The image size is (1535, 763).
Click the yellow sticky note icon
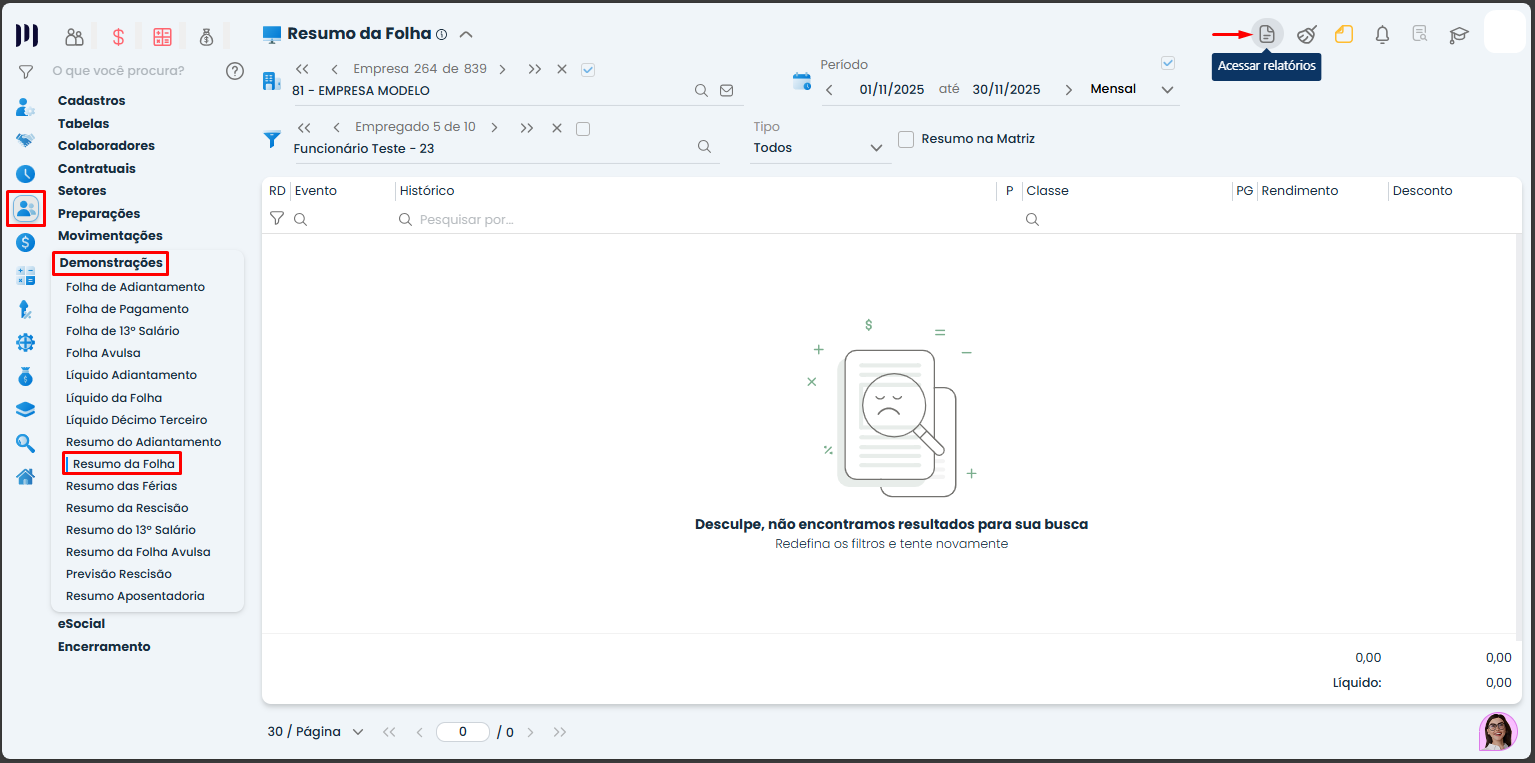[1344, 35]
